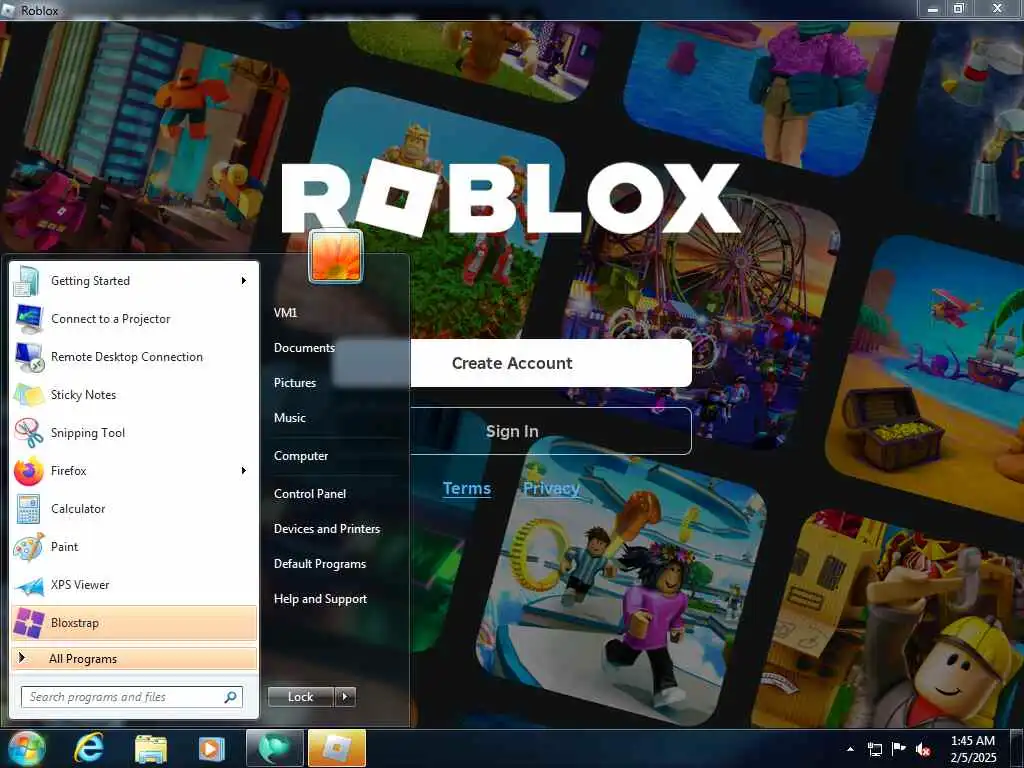
Task: Open Action Center flag icon
Action: pos(899,749)
